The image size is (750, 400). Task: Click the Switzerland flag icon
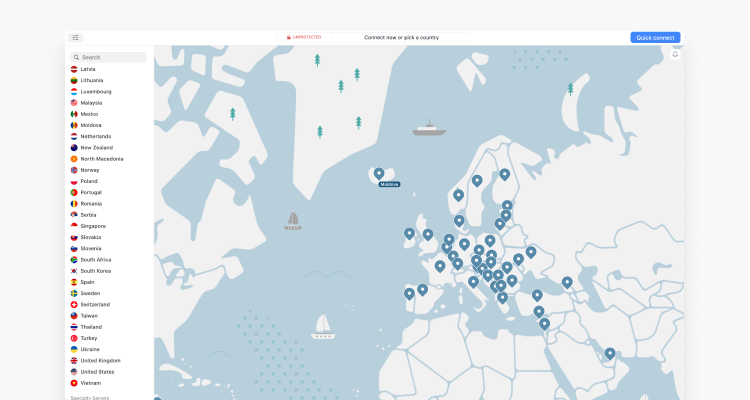74,304
